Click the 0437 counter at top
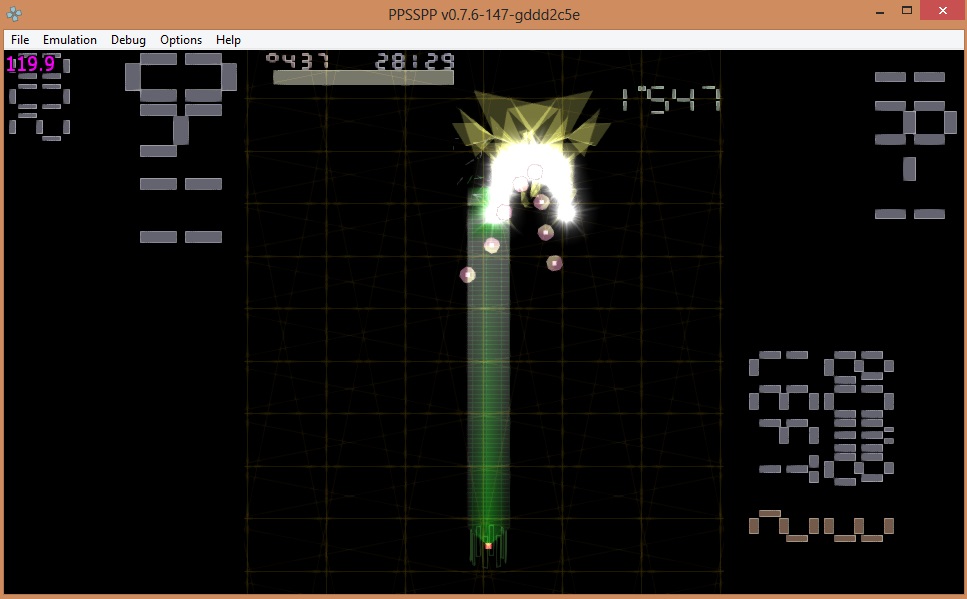 pyautogui.click(x=298, y=61)
